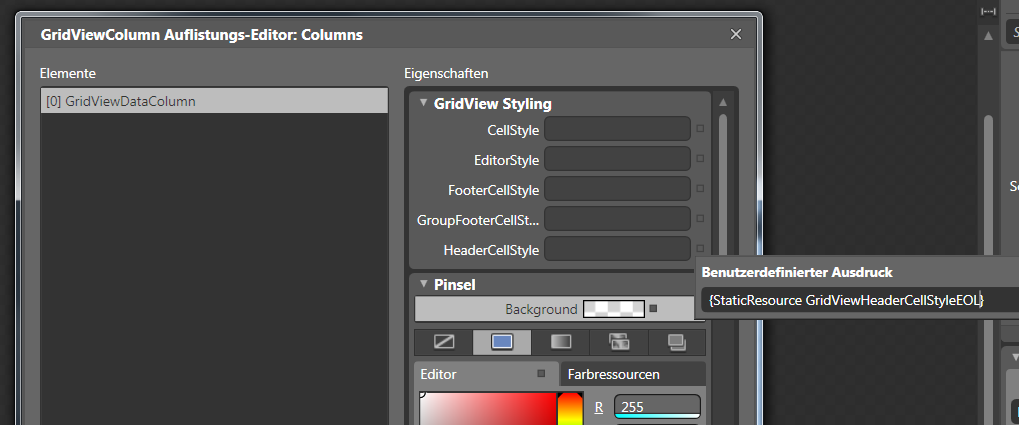Click Background advanced options marker

[653, 309]
